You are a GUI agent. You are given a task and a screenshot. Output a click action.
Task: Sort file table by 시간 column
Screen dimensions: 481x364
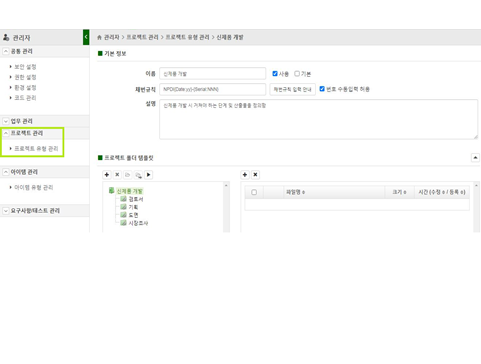[x=442, y=192]
